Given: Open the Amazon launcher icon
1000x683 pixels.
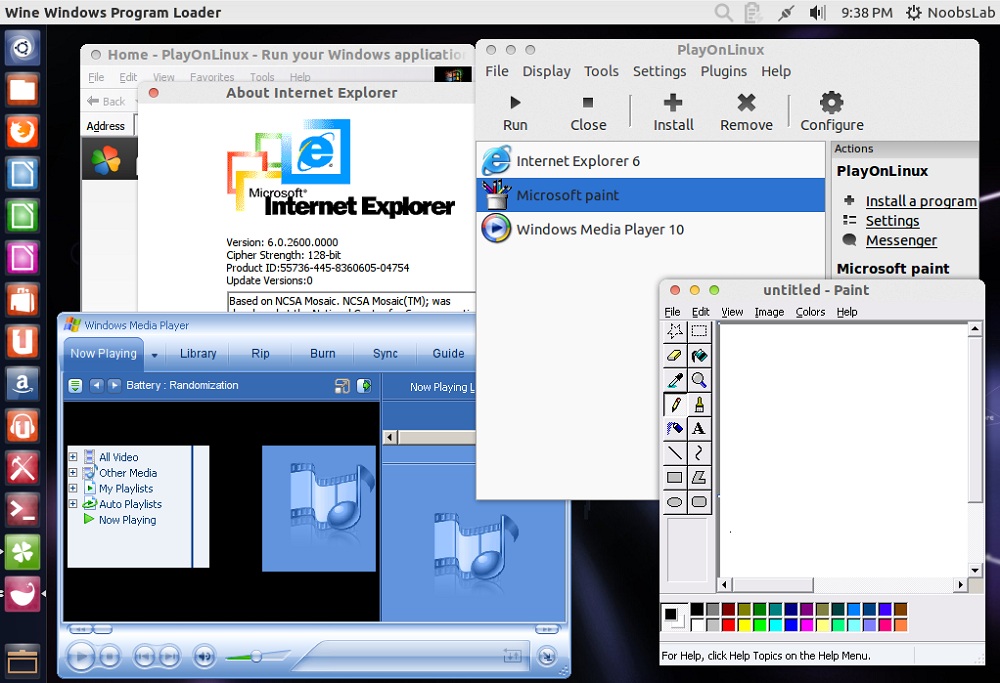Looking at the screenshot, I should click(x=22, y=384).
